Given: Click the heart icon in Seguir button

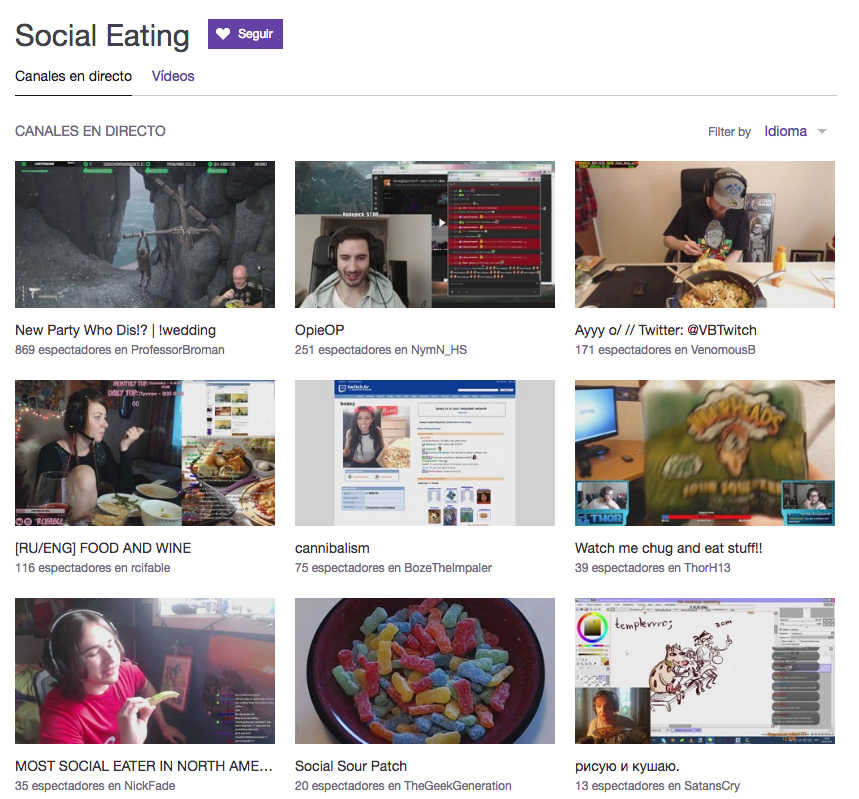Looking at the screenshot, I should [223, 34].
